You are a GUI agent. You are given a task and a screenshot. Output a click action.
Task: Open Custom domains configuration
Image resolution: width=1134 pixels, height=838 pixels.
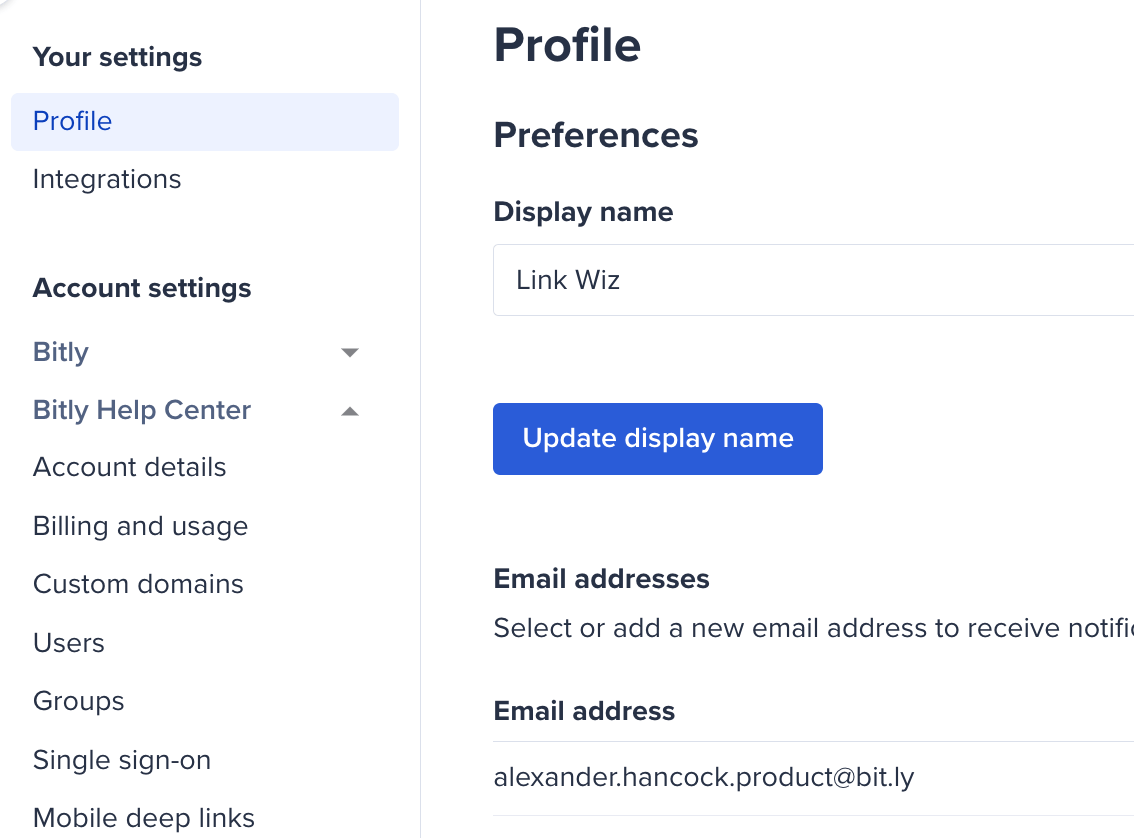pos(138,584)
